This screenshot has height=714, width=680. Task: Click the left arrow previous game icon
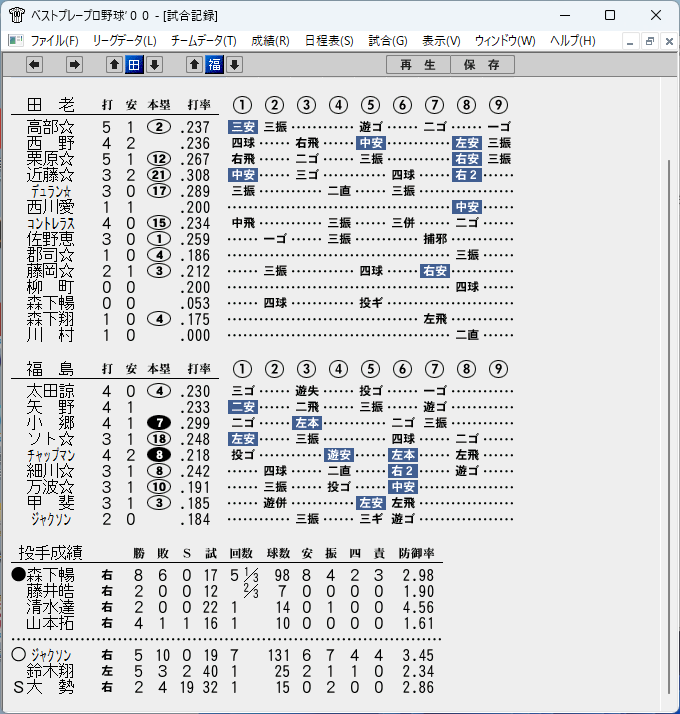click(x=35, y=65)
